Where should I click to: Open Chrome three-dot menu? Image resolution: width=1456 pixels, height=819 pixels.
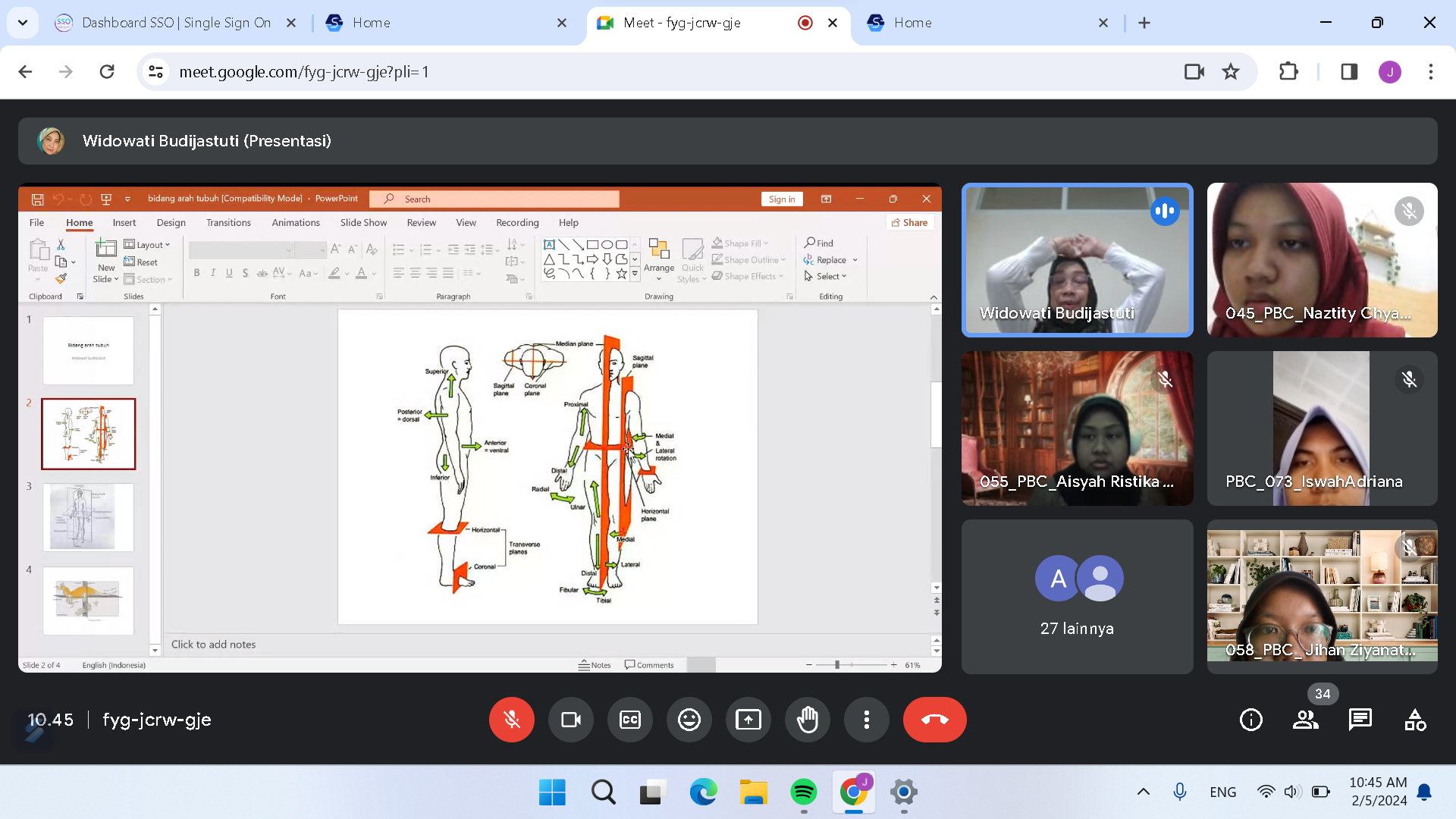(1431, 71)
